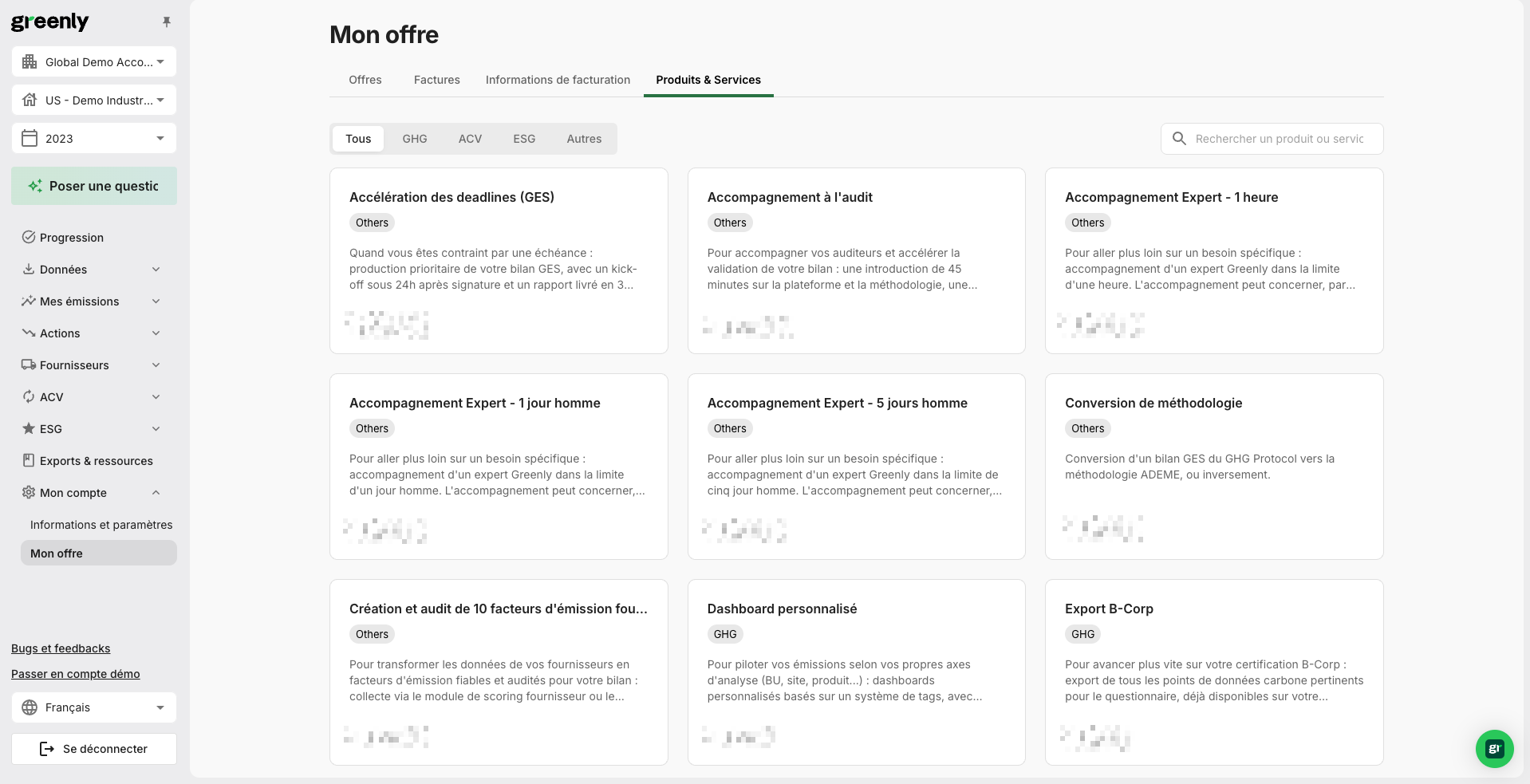Filter products by ESG
The height and width of the screenshot is (784, 1530).
(524, 139)
